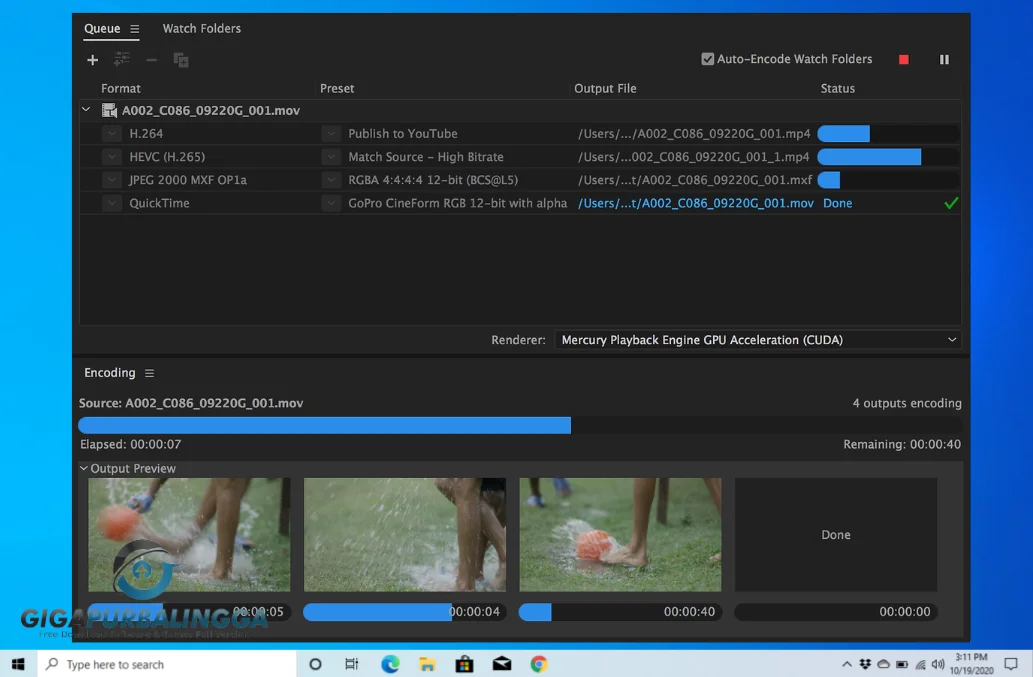
Task: Open Task View on the taskbar
Action: click(x=352, y=664)
